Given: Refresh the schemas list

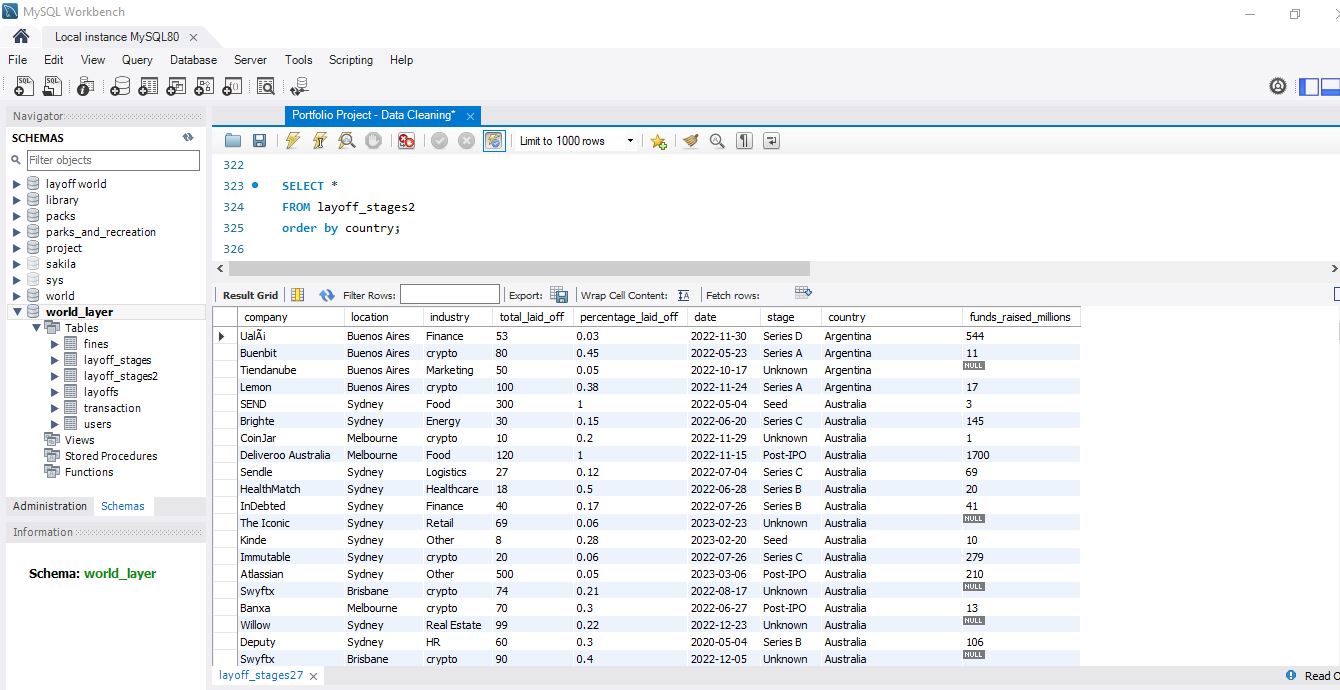Looking at the screenshot, I should pyautogui.click(x=188, y=138).
